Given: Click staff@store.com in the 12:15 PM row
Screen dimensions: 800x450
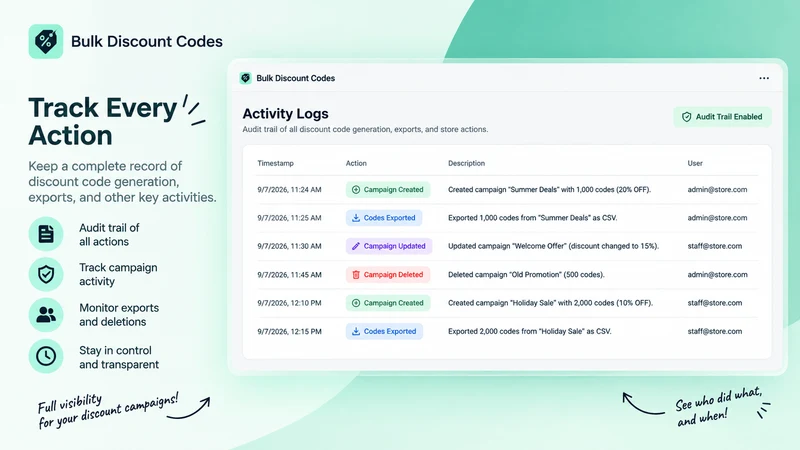Looking at the screenshot, I should tap(715, 332).
